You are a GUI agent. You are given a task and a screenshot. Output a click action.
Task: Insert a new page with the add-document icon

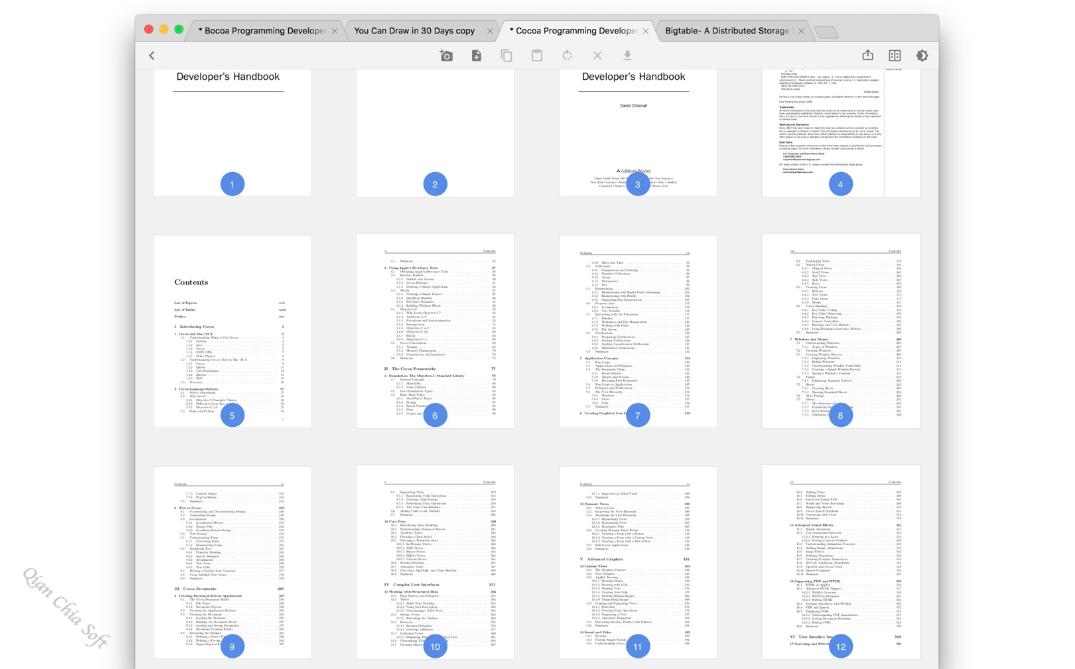click(x=476, y=56)
